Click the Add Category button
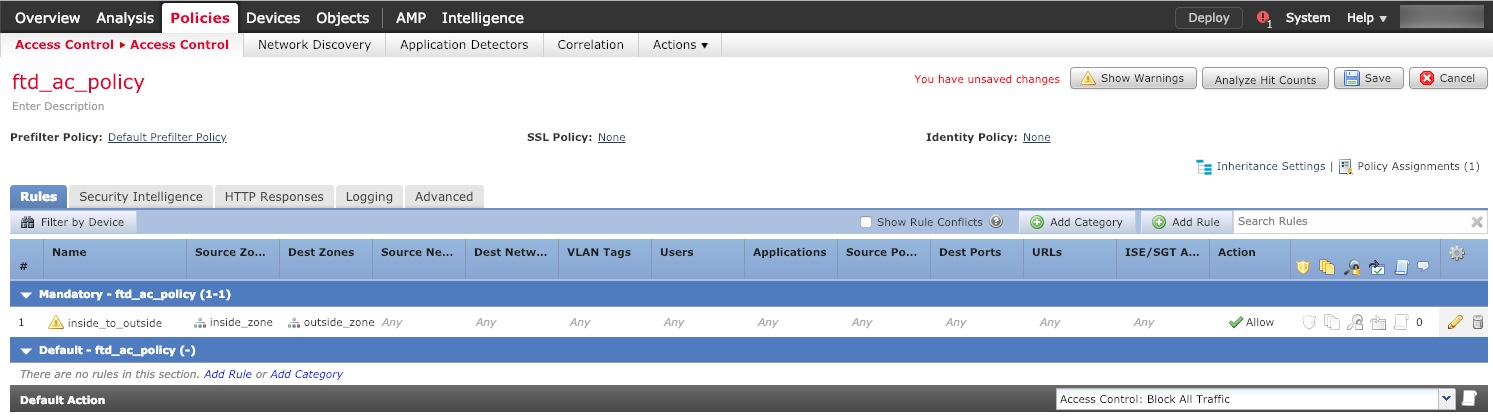 tap(1076, 222)
